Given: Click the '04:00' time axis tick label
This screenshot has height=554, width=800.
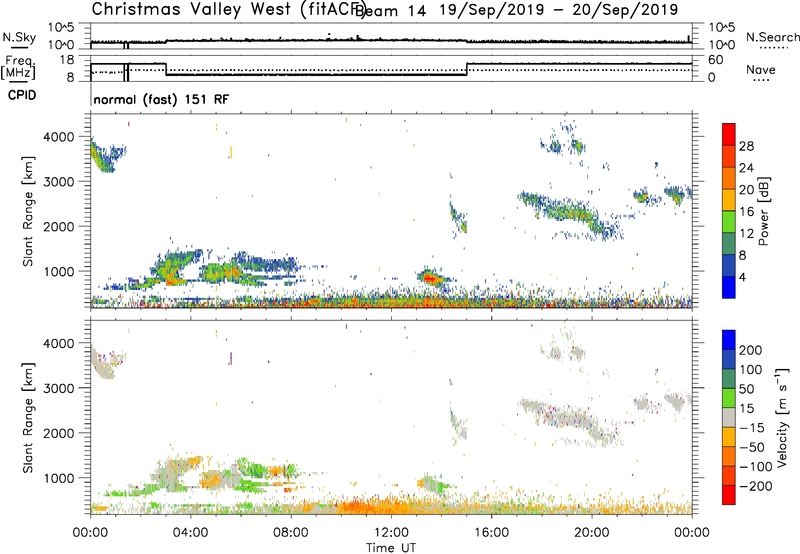Looking at the screenshot, I should coord(191,533).
